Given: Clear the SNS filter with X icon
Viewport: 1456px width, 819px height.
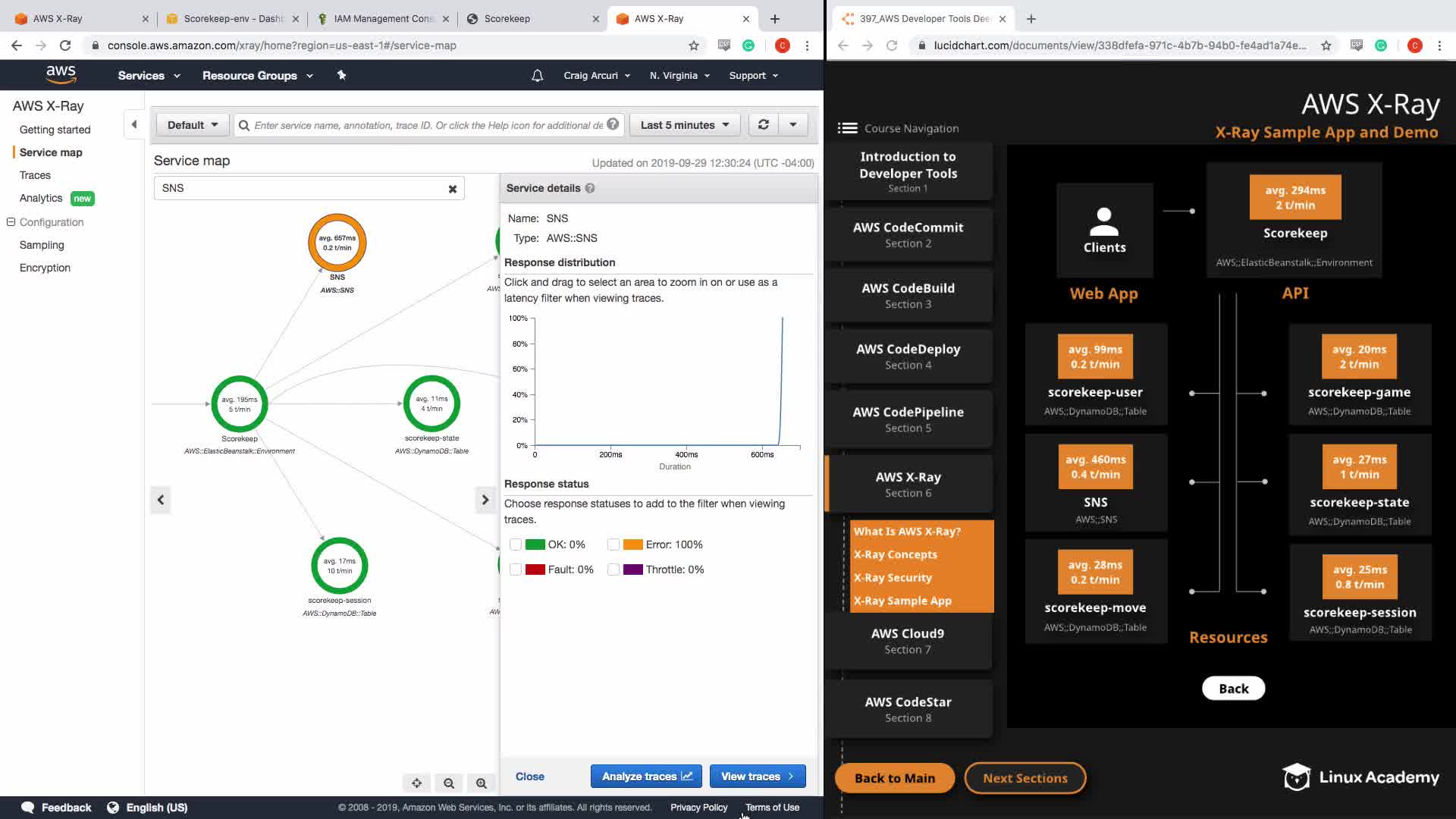Looking at the screenshot, I should coord(453,189).
